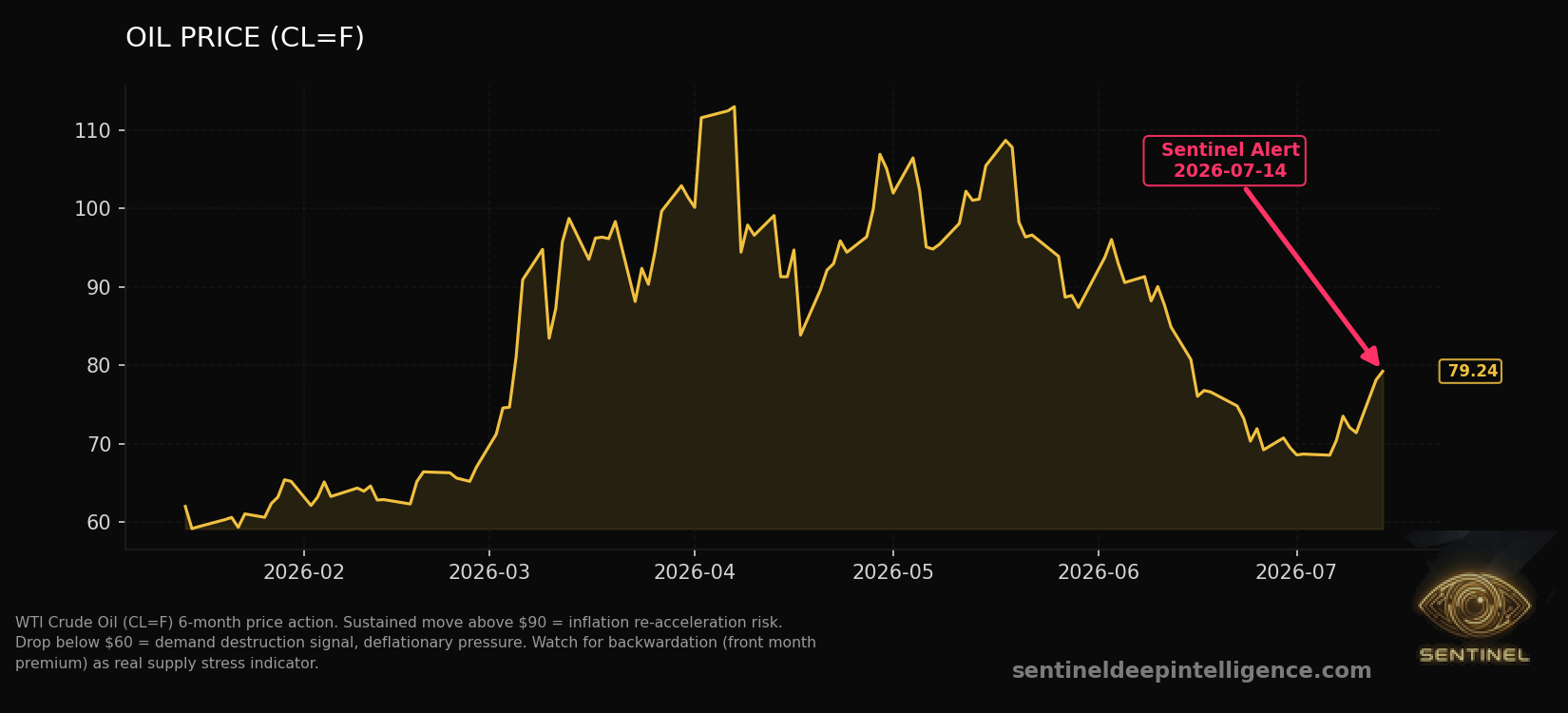Click the 60 y-axis label
The height and width of the screenshot is (713, 1568).
click(99, 523)
